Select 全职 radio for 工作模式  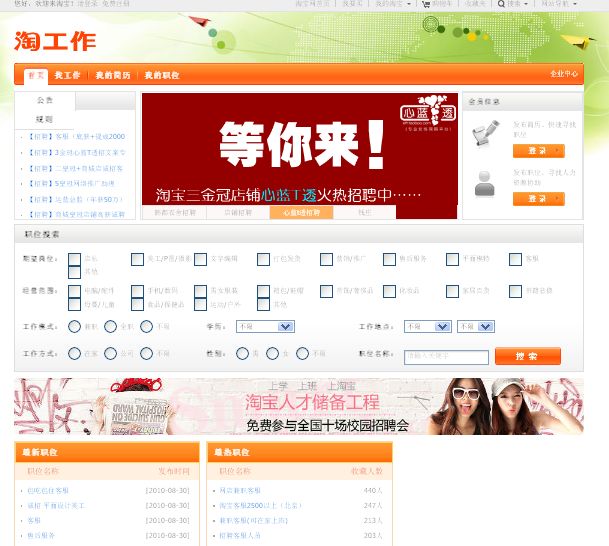[x=110, y=327]
